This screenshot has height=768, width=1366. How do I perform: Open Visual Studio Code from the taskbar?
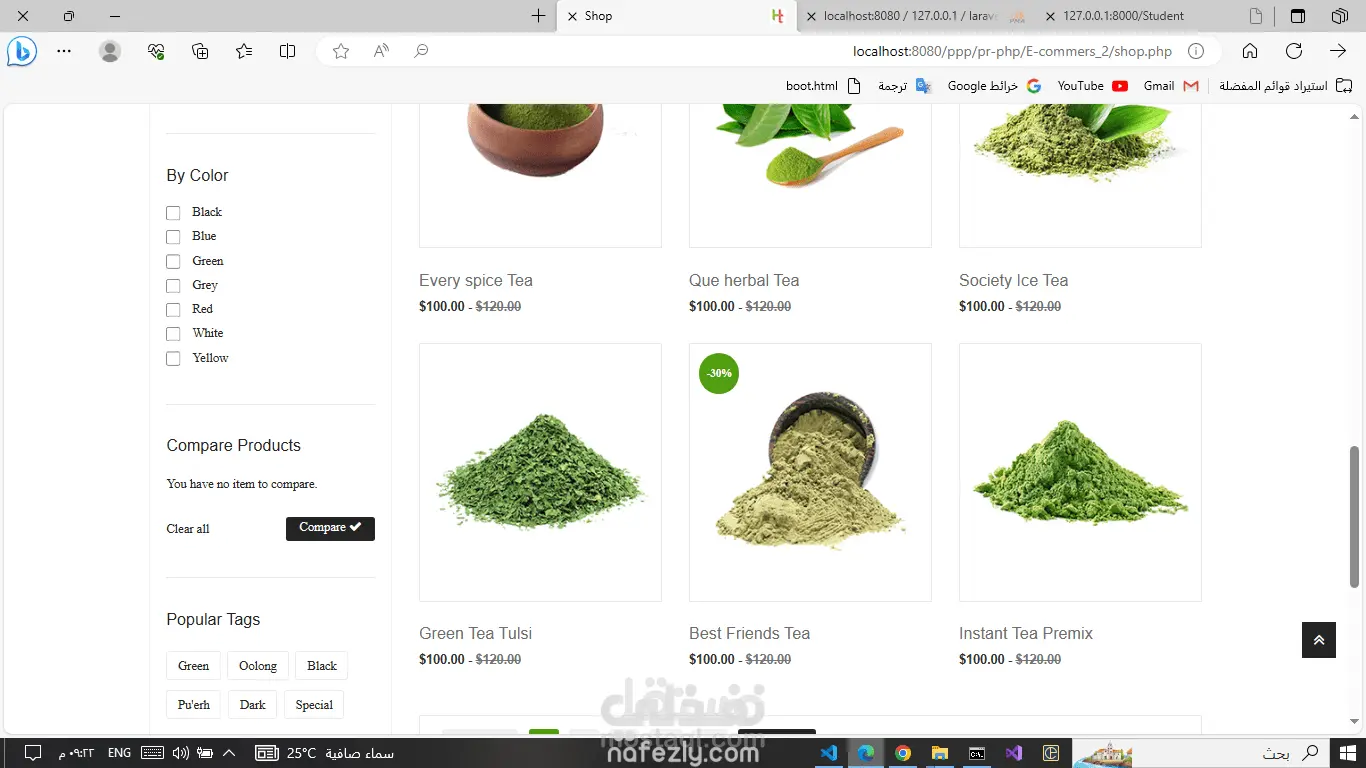coord(828,753)
